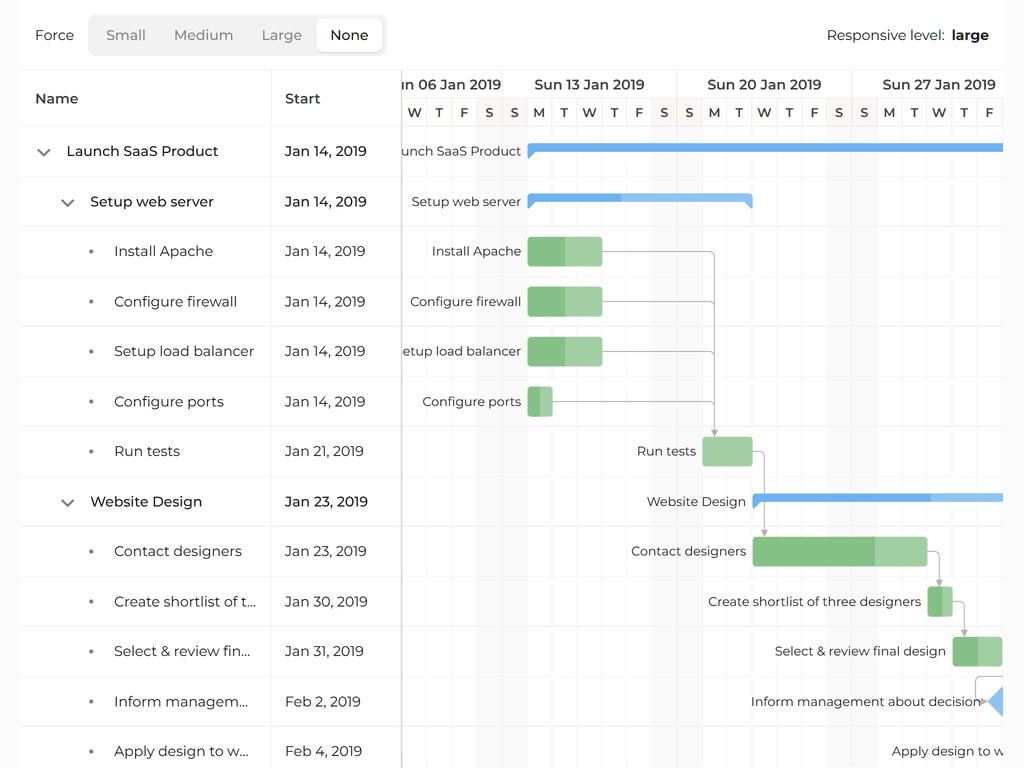The width and height of the screenshot is (1024, 768).
Task: Select the Configure firewall task bar
Action: click(564, 302)
